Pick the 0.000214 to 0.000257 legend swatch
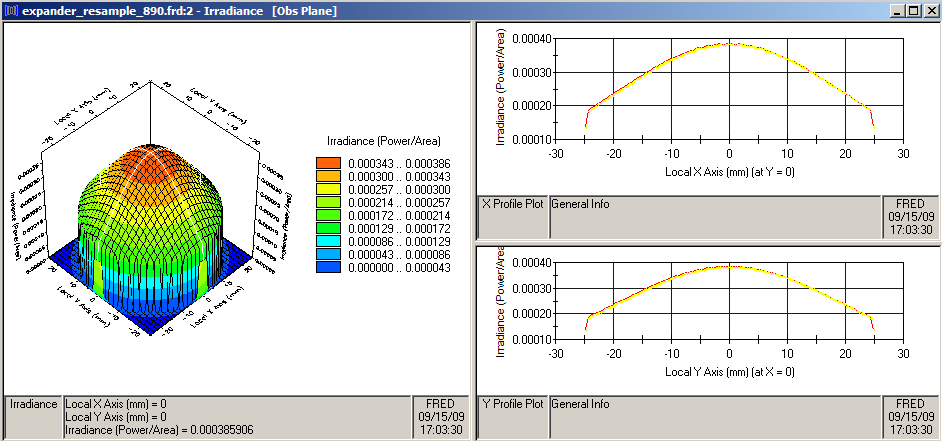 click(329, 202)
